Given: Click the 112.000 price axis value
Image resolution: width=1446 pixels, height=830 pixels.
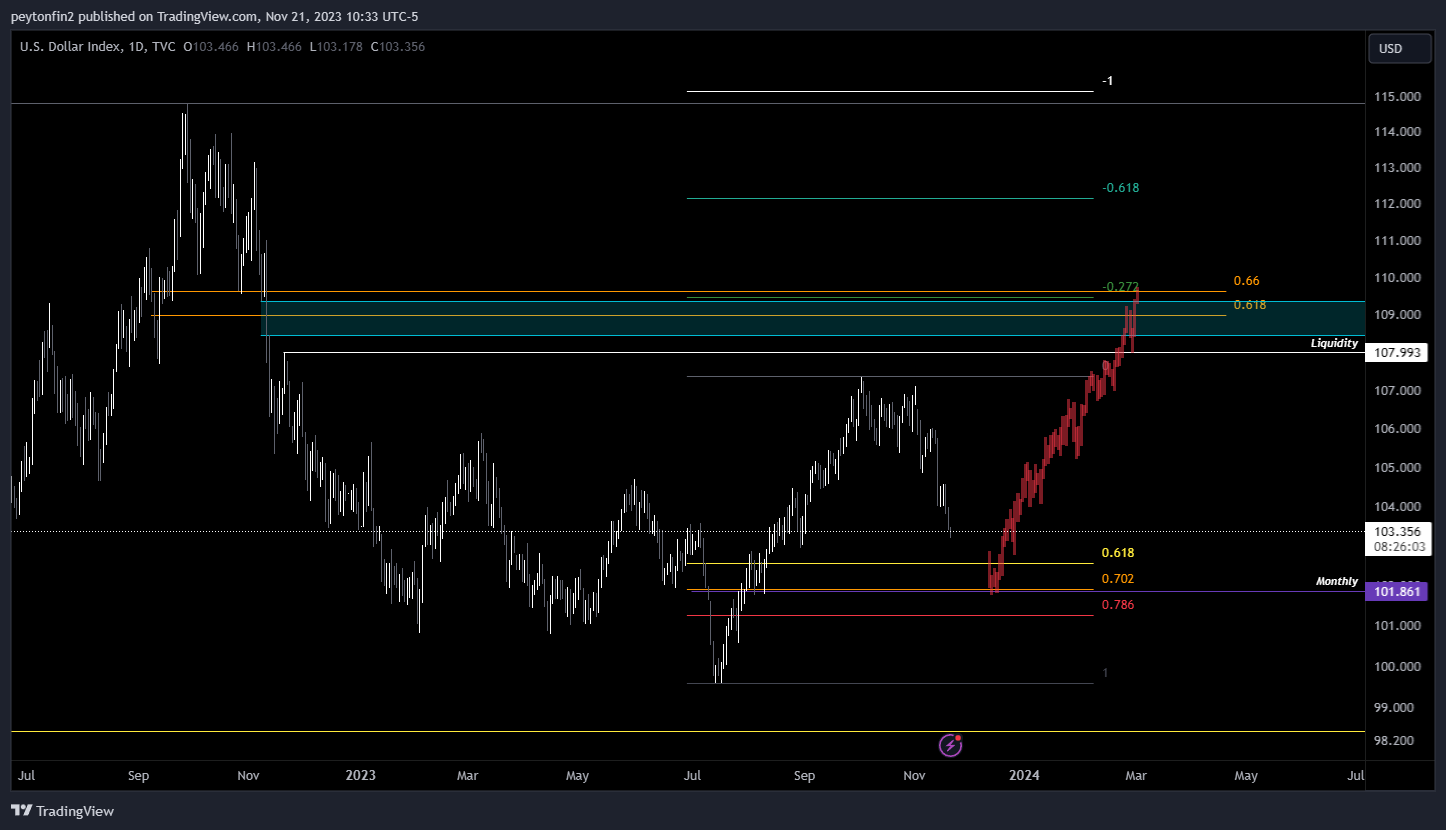Looking at the screenshot, I should [x=1397, y=204].
